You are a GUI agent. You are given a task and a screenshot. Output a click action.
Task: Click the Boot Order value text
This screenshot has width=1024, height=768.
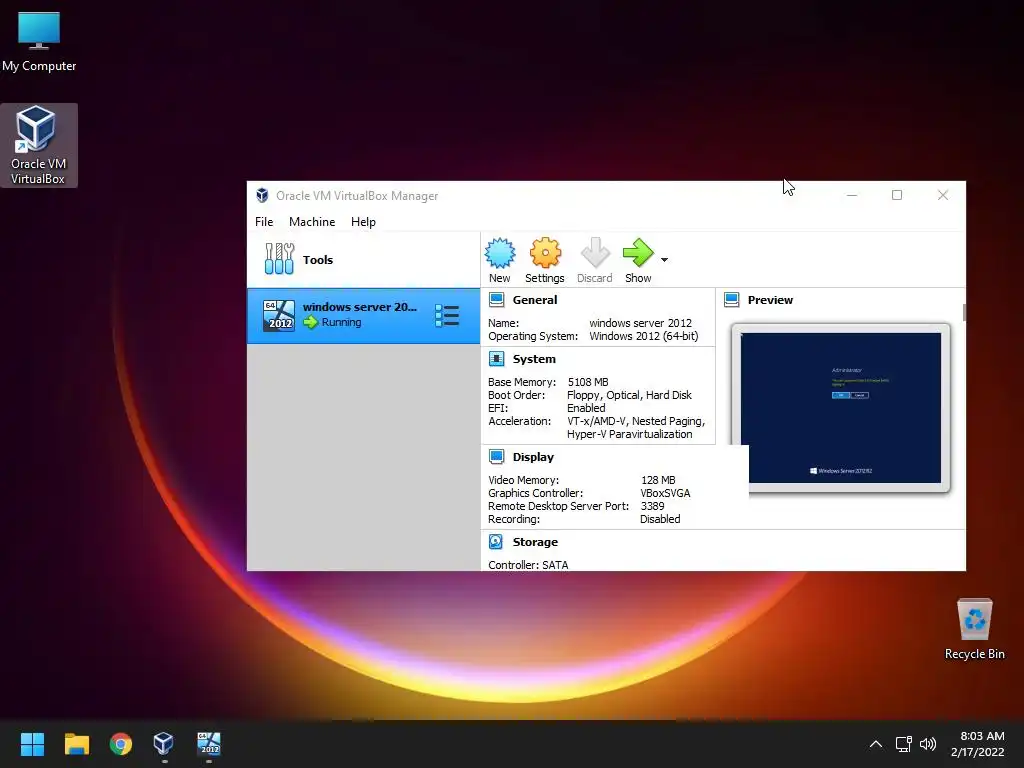[x=629, y=394]
